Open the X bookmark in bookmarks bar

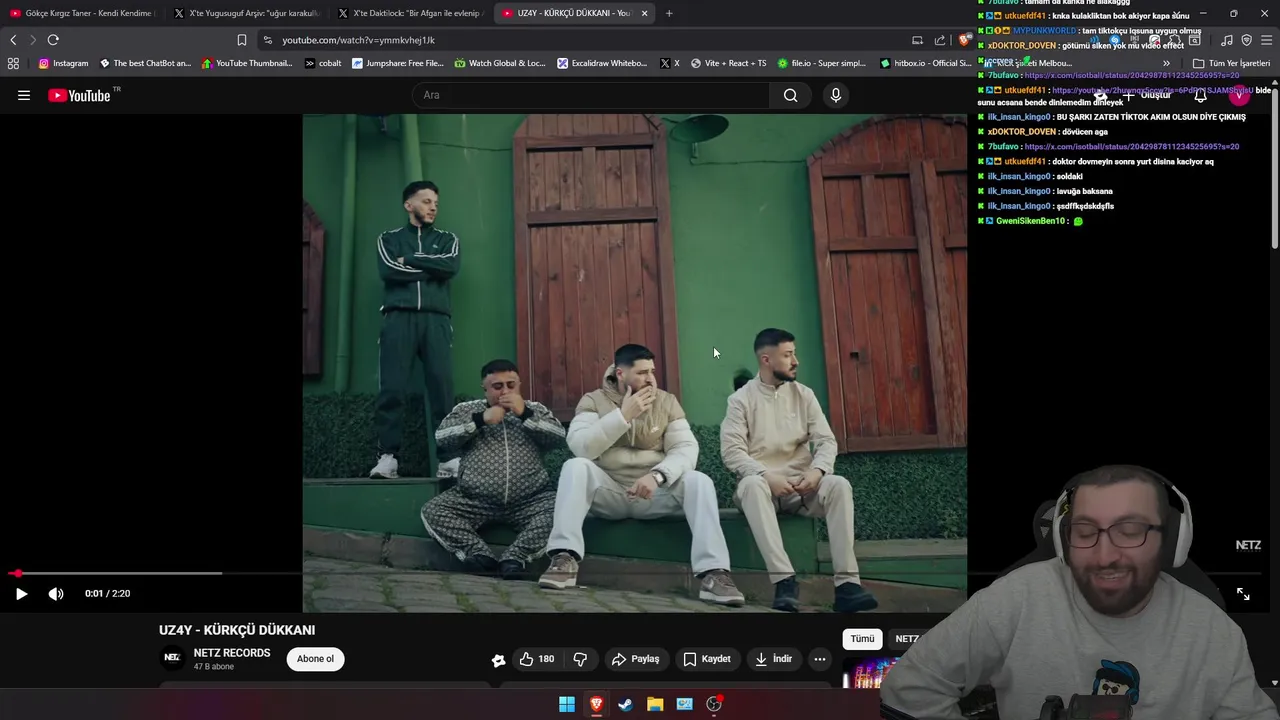(670, 63)
